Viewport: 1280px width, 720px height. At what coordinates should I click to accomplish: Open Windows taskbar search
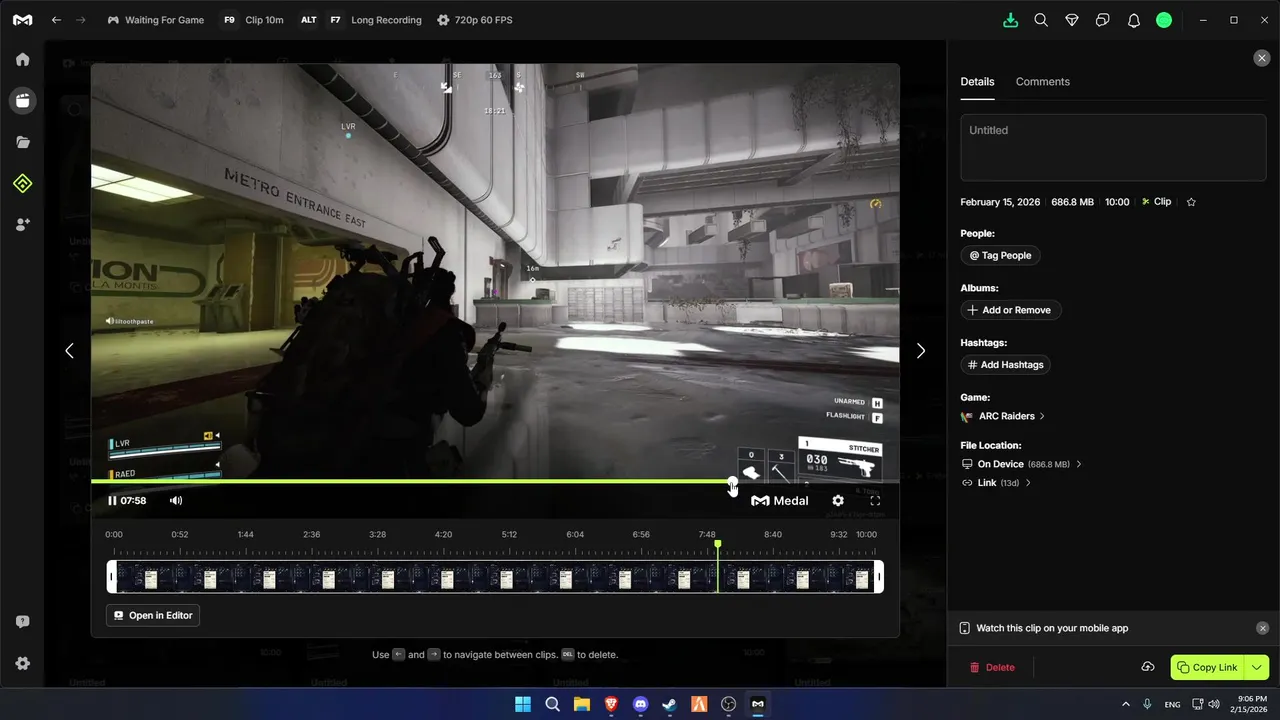coord(552,704)
